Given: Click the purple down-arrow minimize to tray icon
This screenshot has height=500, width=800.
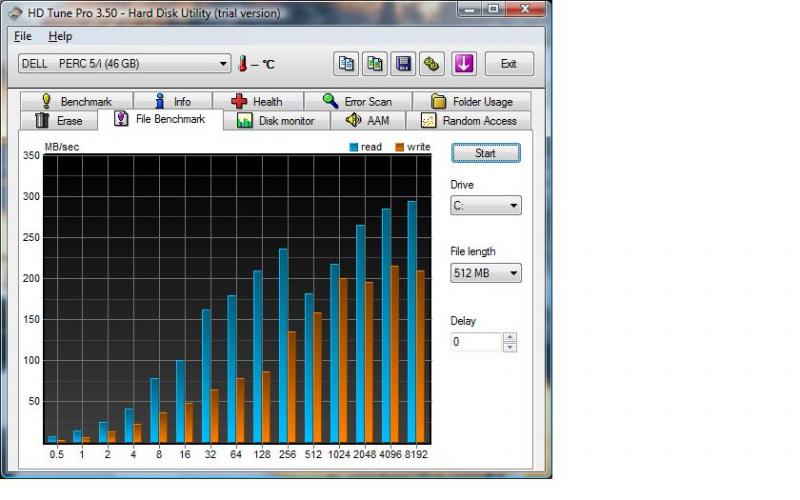Looking at the screenshot, I should [464, 64].
